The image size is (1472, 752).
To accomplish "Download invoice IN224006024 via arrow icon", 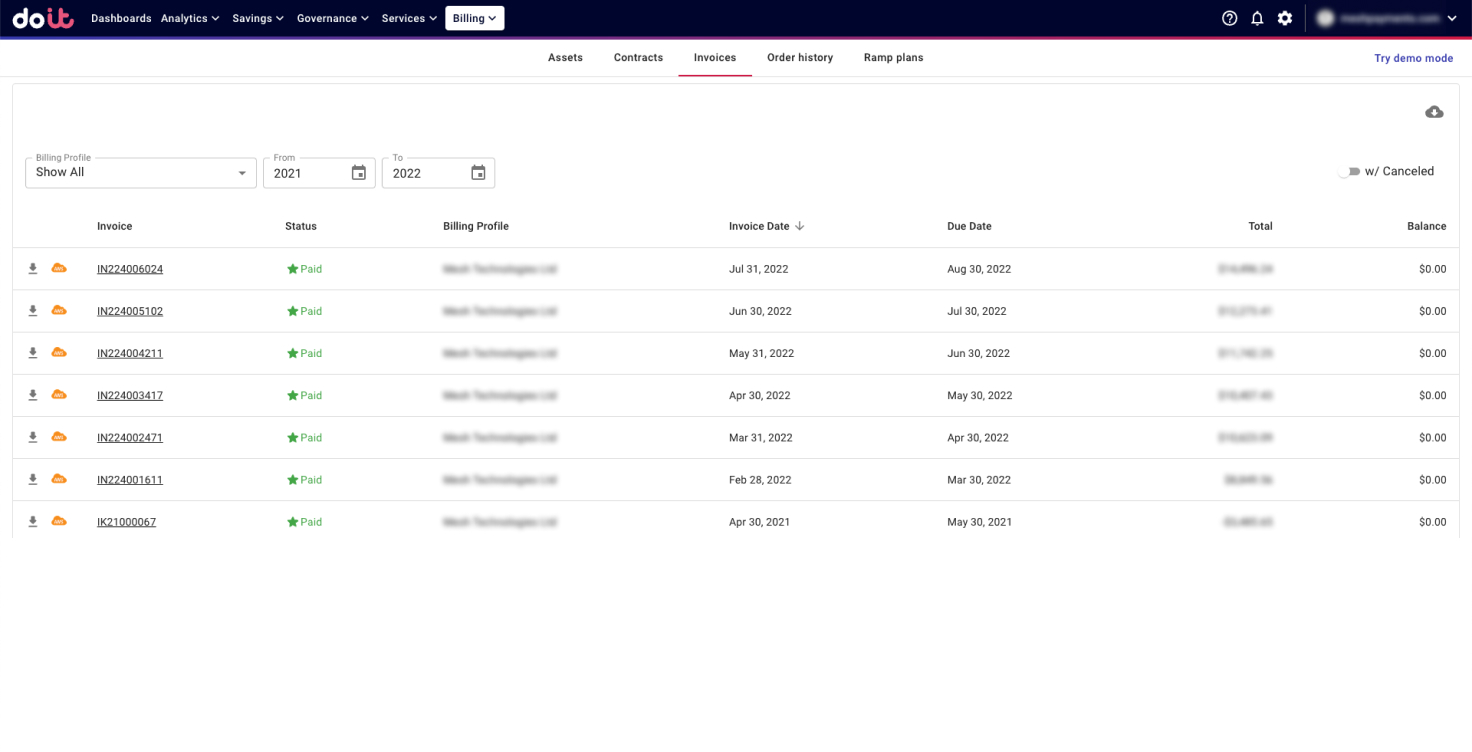I will point(33,269).
